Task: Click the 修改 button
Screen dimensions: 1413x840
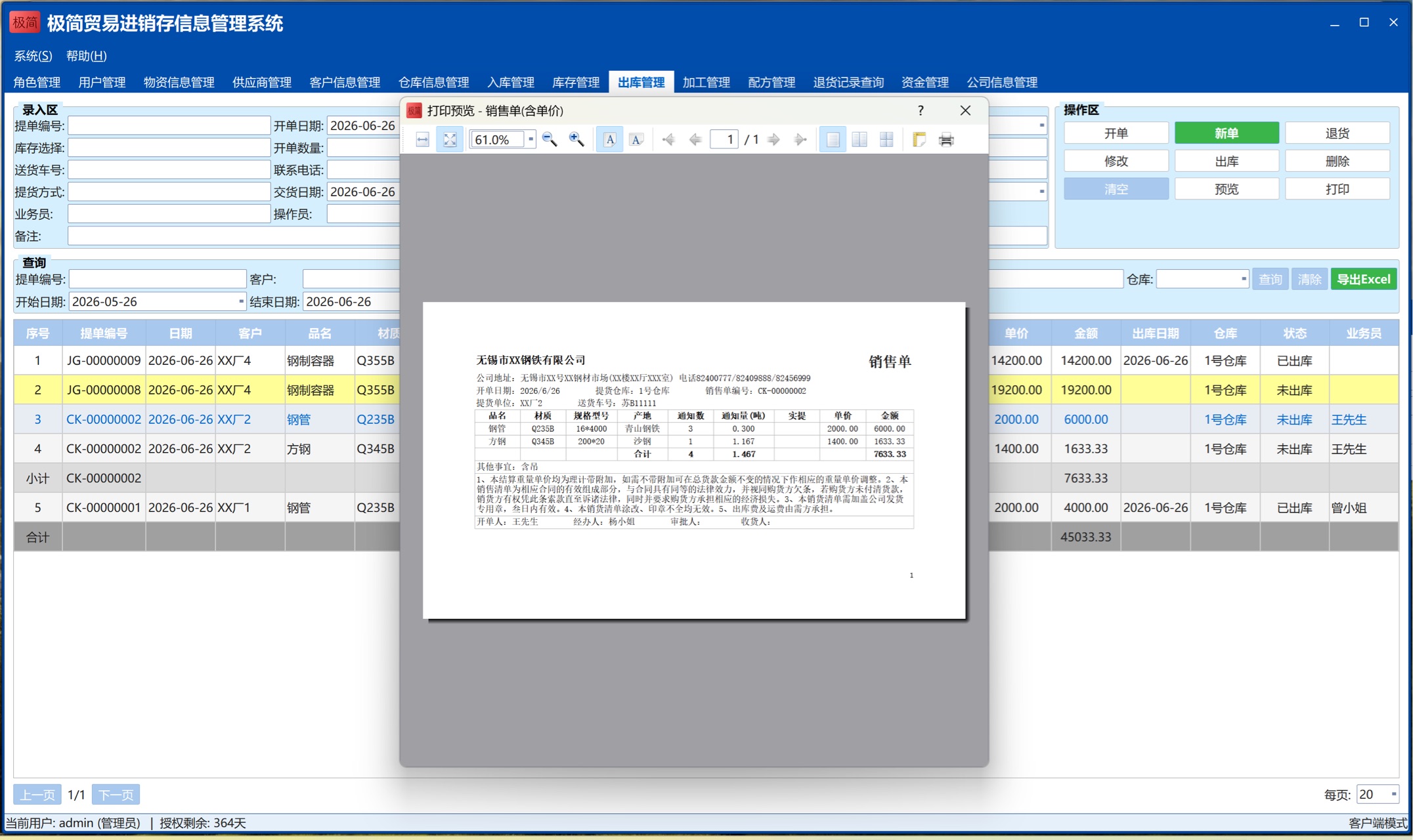Action: (x=1116, y=161)
